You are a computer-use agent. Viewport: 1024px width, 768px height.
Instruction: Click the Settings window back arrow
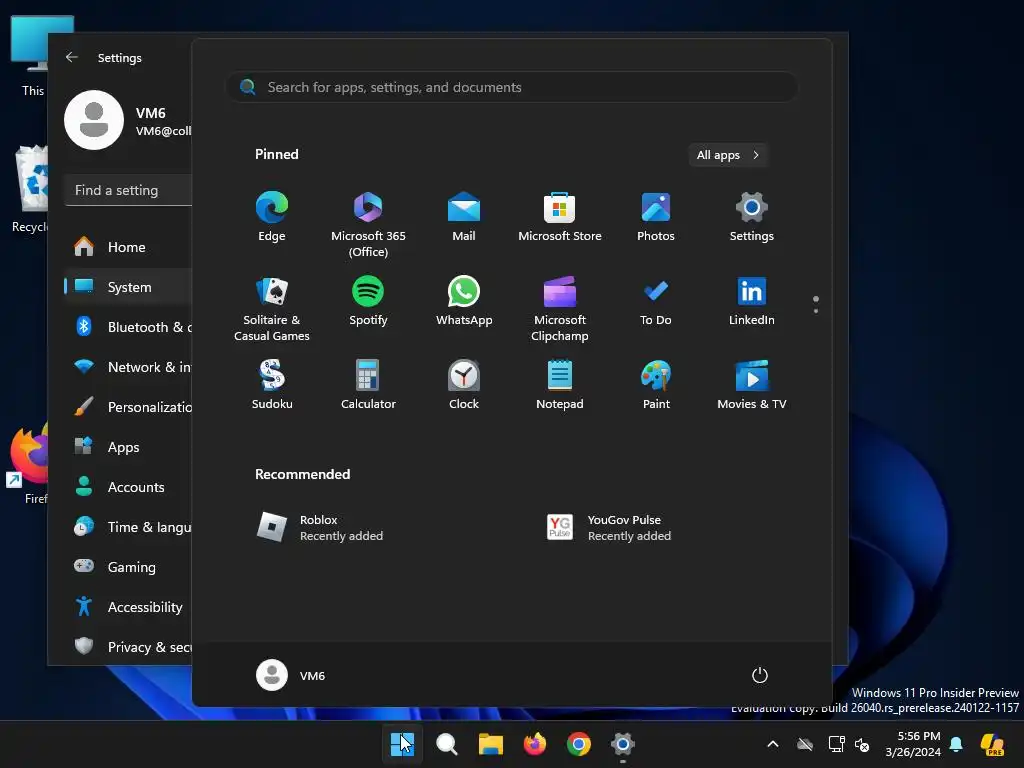72,57
